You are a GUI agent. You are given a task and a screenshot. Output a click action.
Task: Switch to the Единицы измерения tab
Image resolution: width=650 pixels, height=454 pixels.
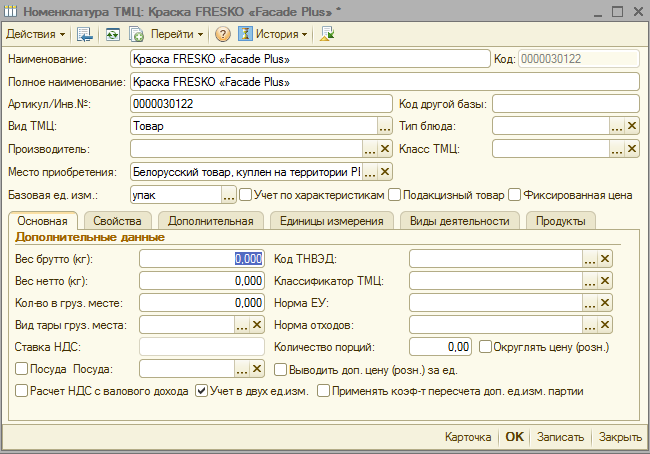click(x=330, y=220)
